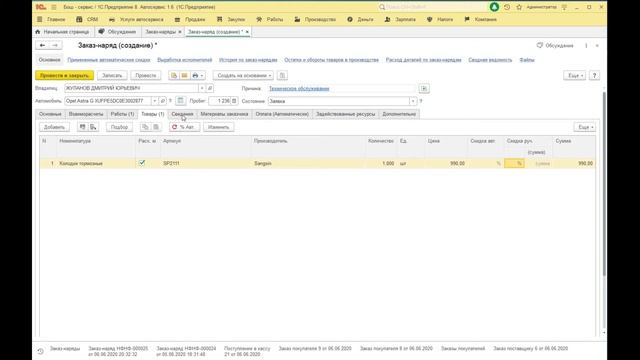The width and height of the screenshot is (640, 360).
Task: Open the calculator icon in Пробег field
Action: [x=234, y=101]
